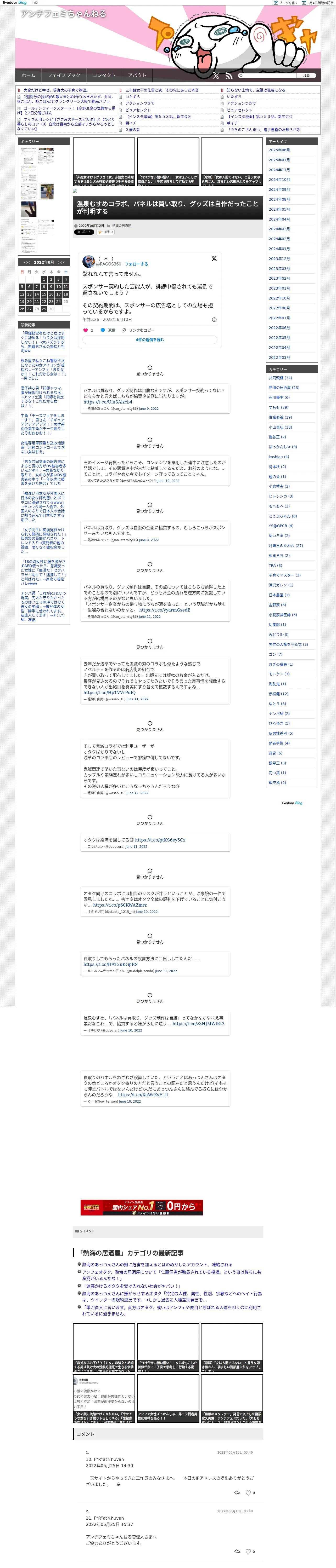Open headline 大変だけど幸せ。等身大の子育て物語。
The height and width of the screenshot is (1568, 336).
click(x=55, y=90)
